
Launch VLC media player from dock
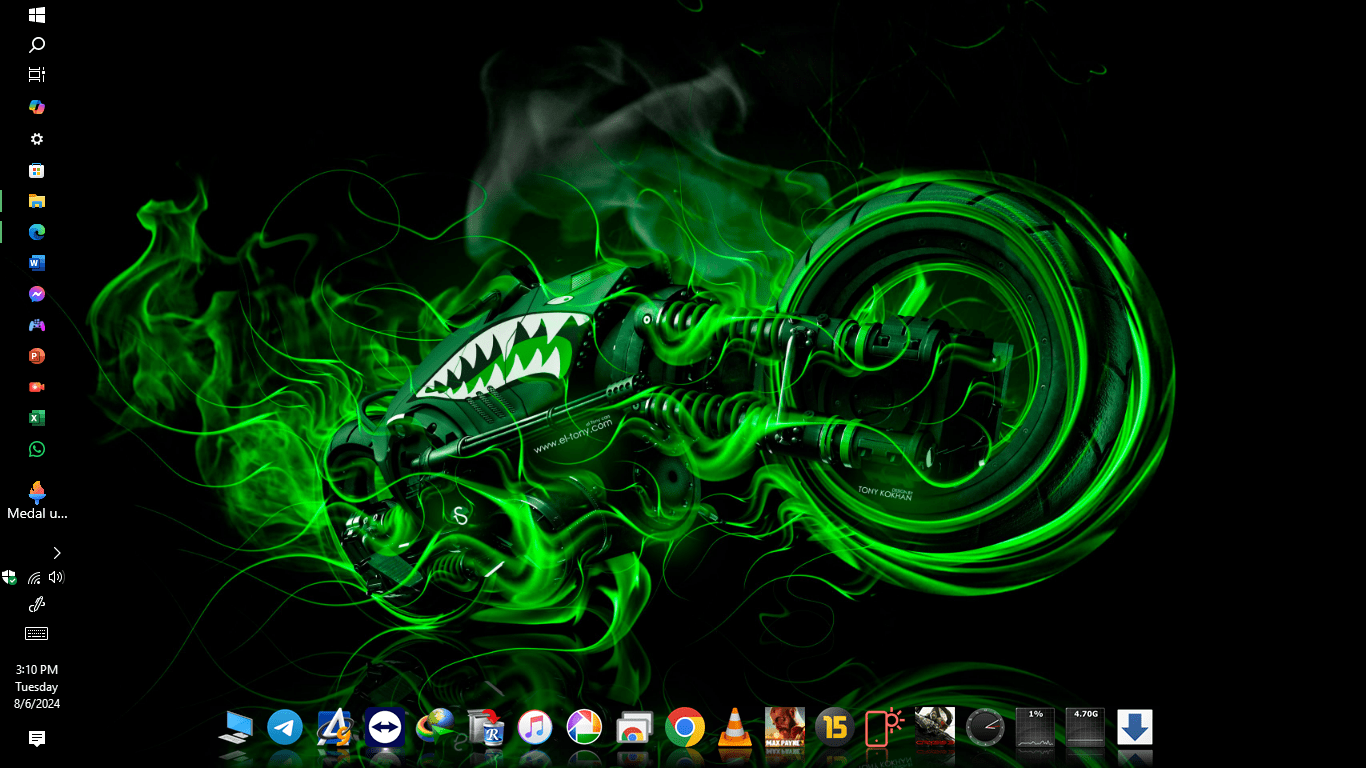click(x=735, y=727)
